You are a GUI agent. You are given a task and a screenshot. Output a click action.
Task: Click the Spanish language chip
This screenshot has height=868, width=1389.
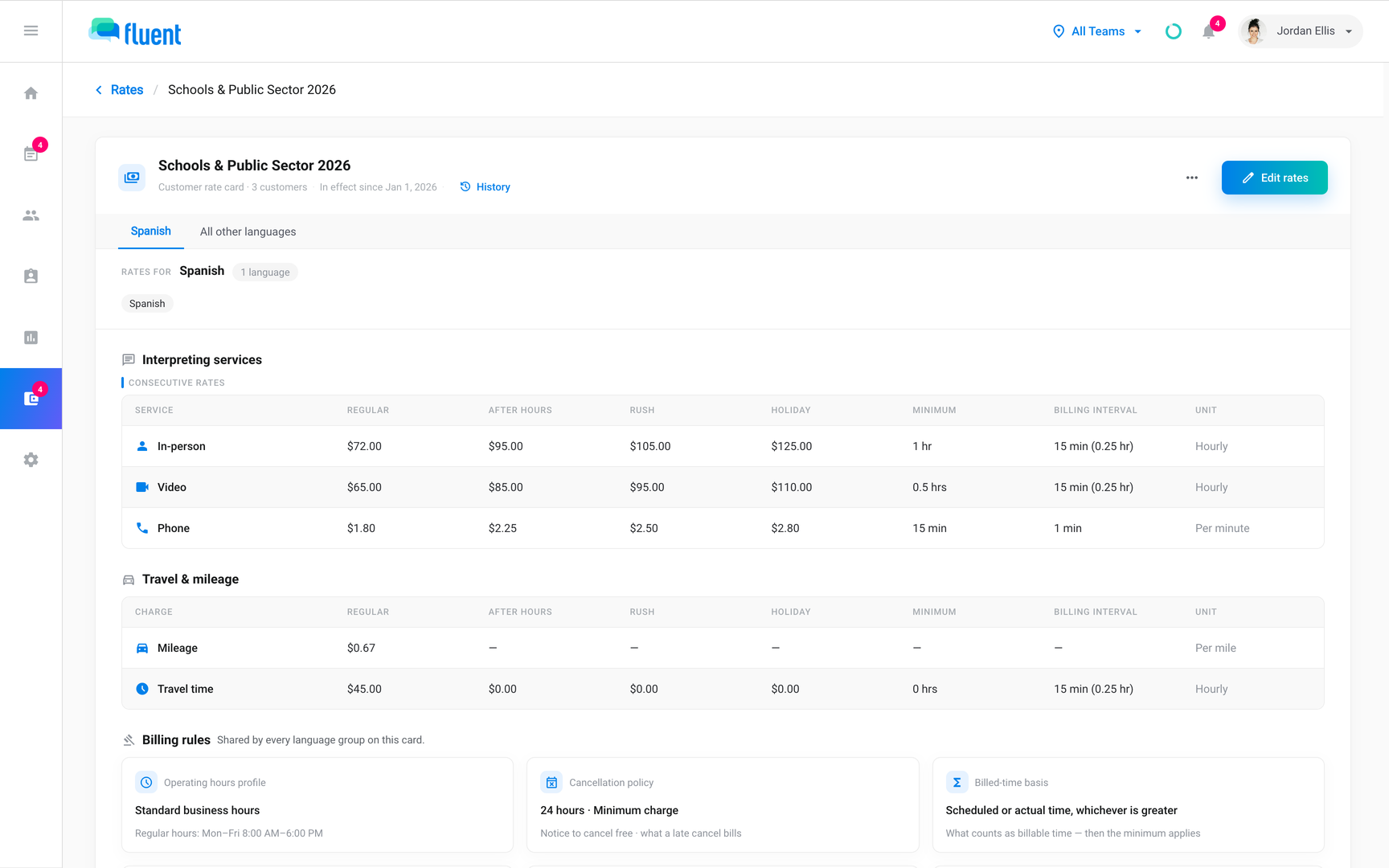click(x=147, y=304)
